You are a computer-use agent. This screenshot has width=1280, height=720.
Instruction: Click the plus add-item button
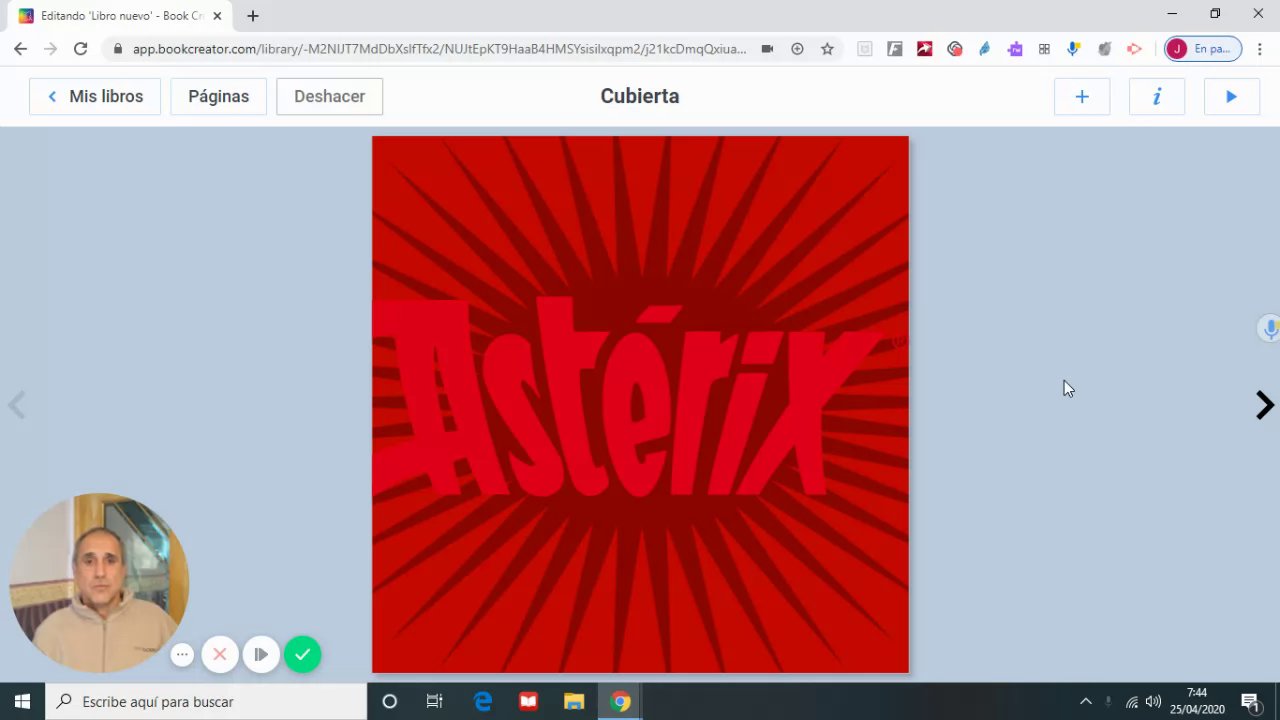pyautogui.click(x=1082, y=96)
